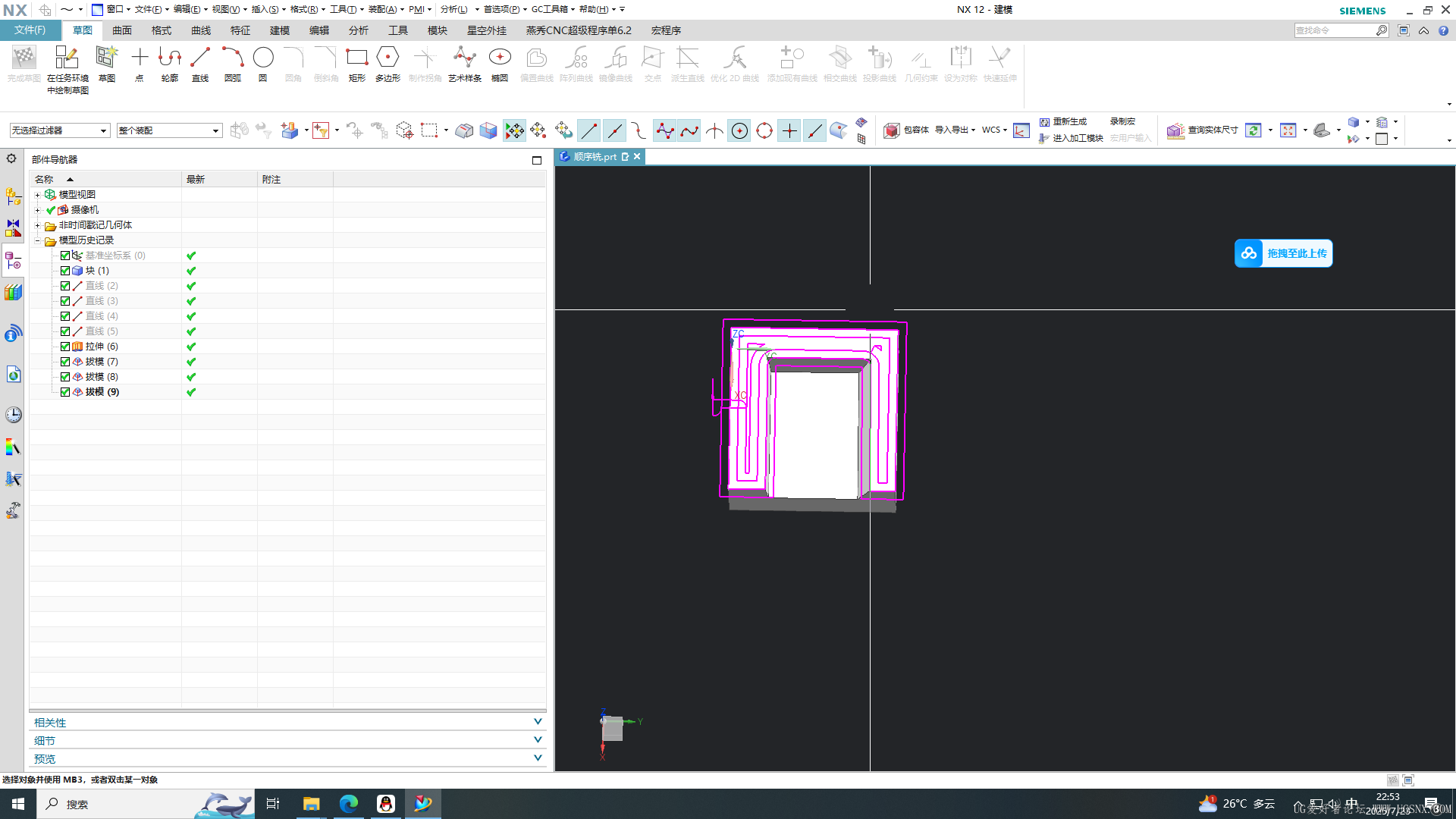Click in the 查找命令 search field
This screenshot has height=819, width=1456.
point(1335,30)
